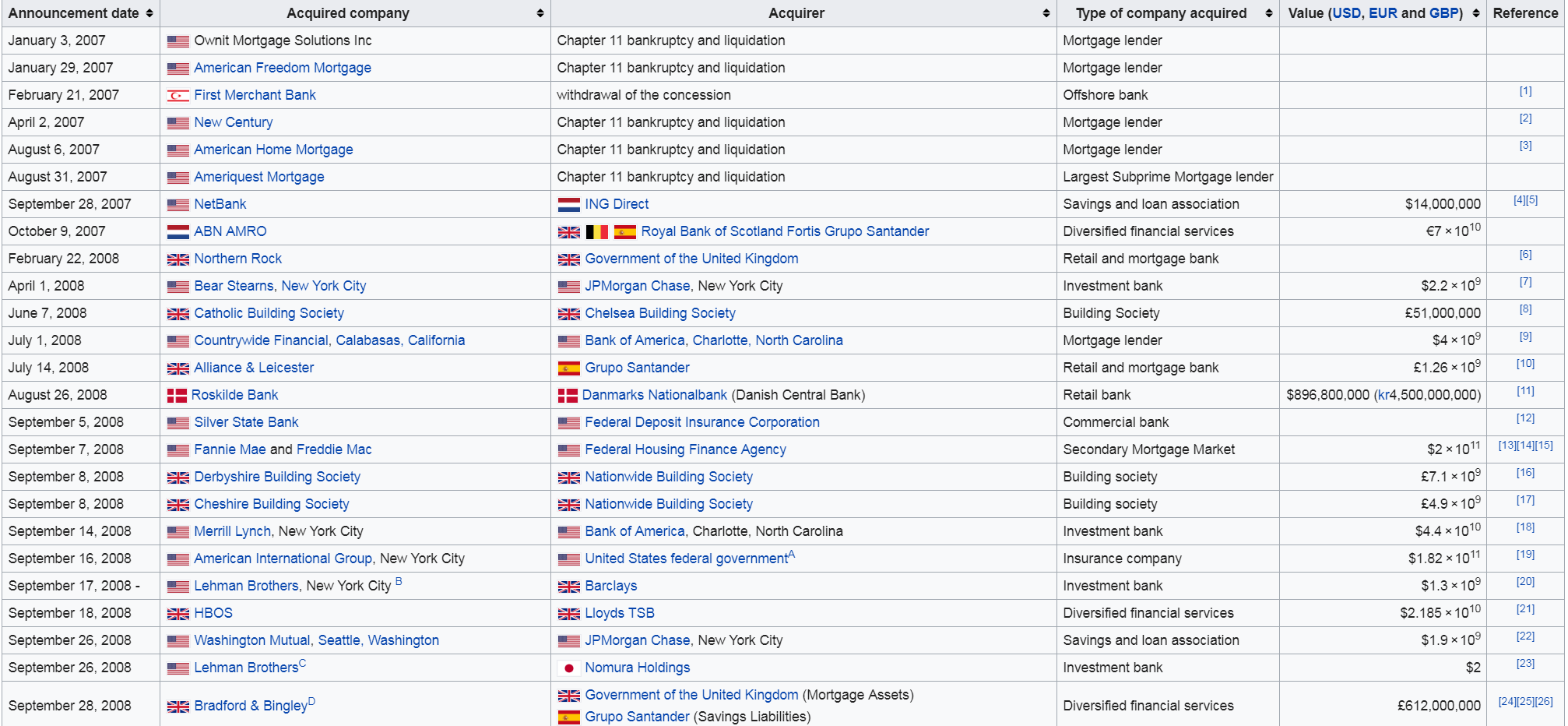Click the Japanese flag beside Nomura Holdings

tap(569, 668)
